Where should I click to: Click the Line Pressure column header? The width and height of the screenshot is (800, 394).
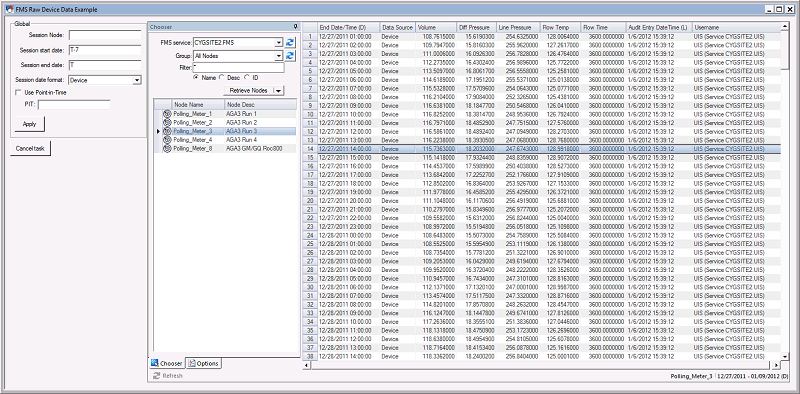click(518, 27)
